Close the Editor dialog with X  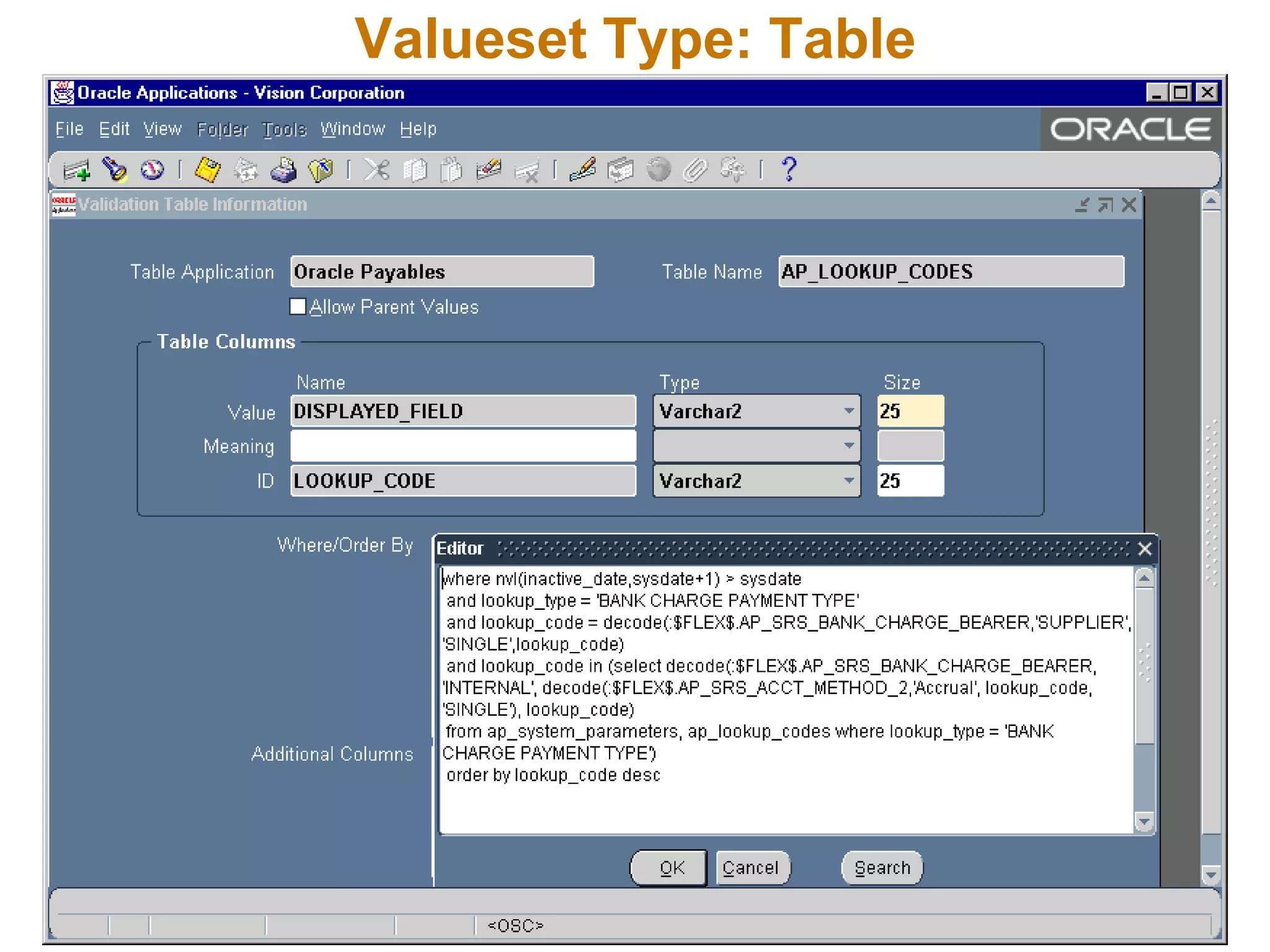1145,549
